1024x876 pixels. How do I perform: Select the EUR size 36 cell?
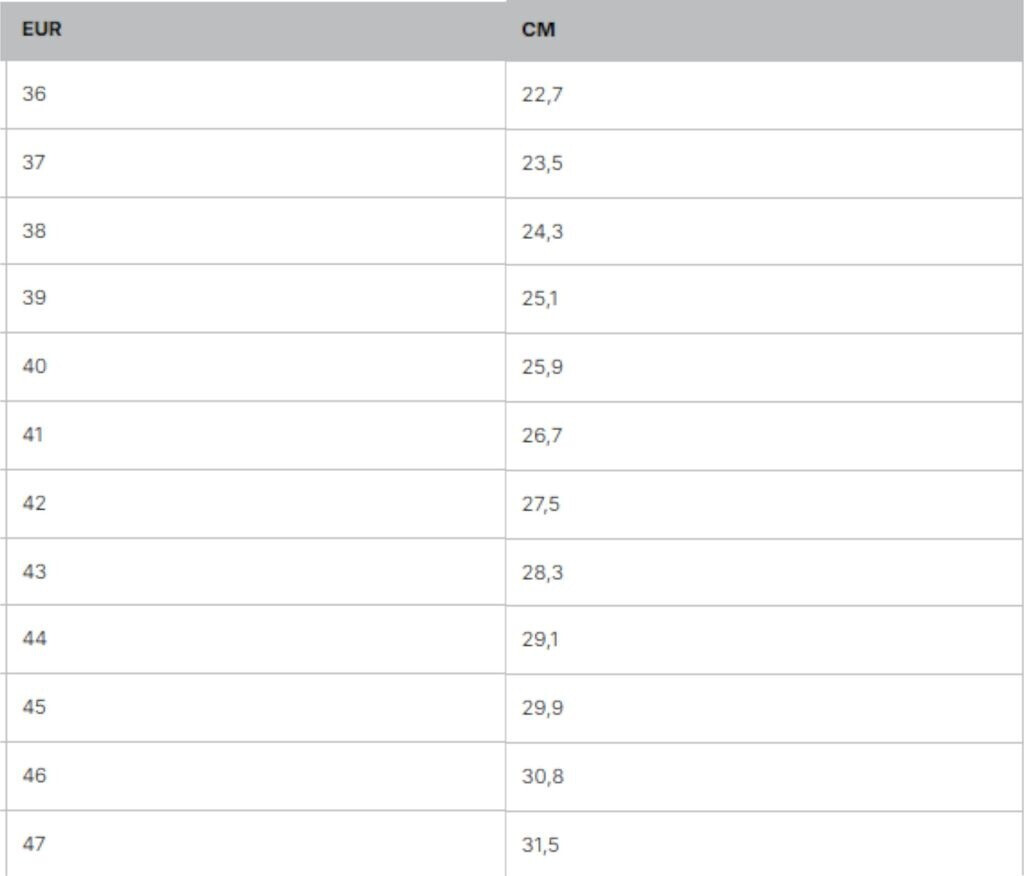coord(34,95)
